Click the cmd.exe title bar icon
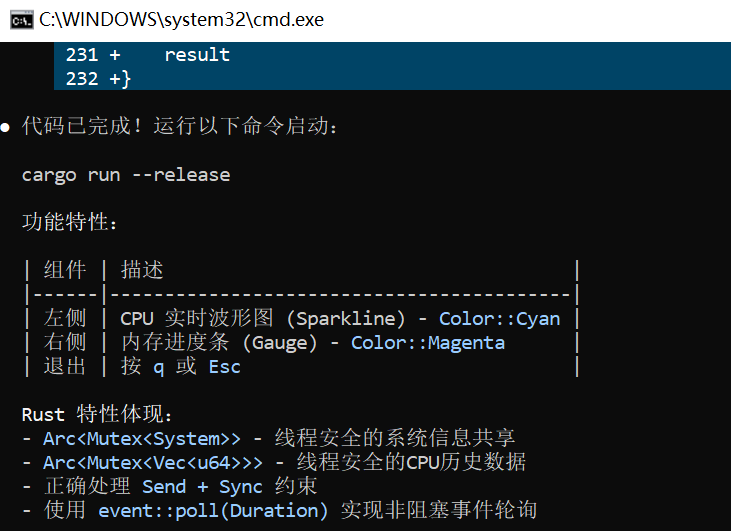The image size is (731, 531). [x=21, y=20]
